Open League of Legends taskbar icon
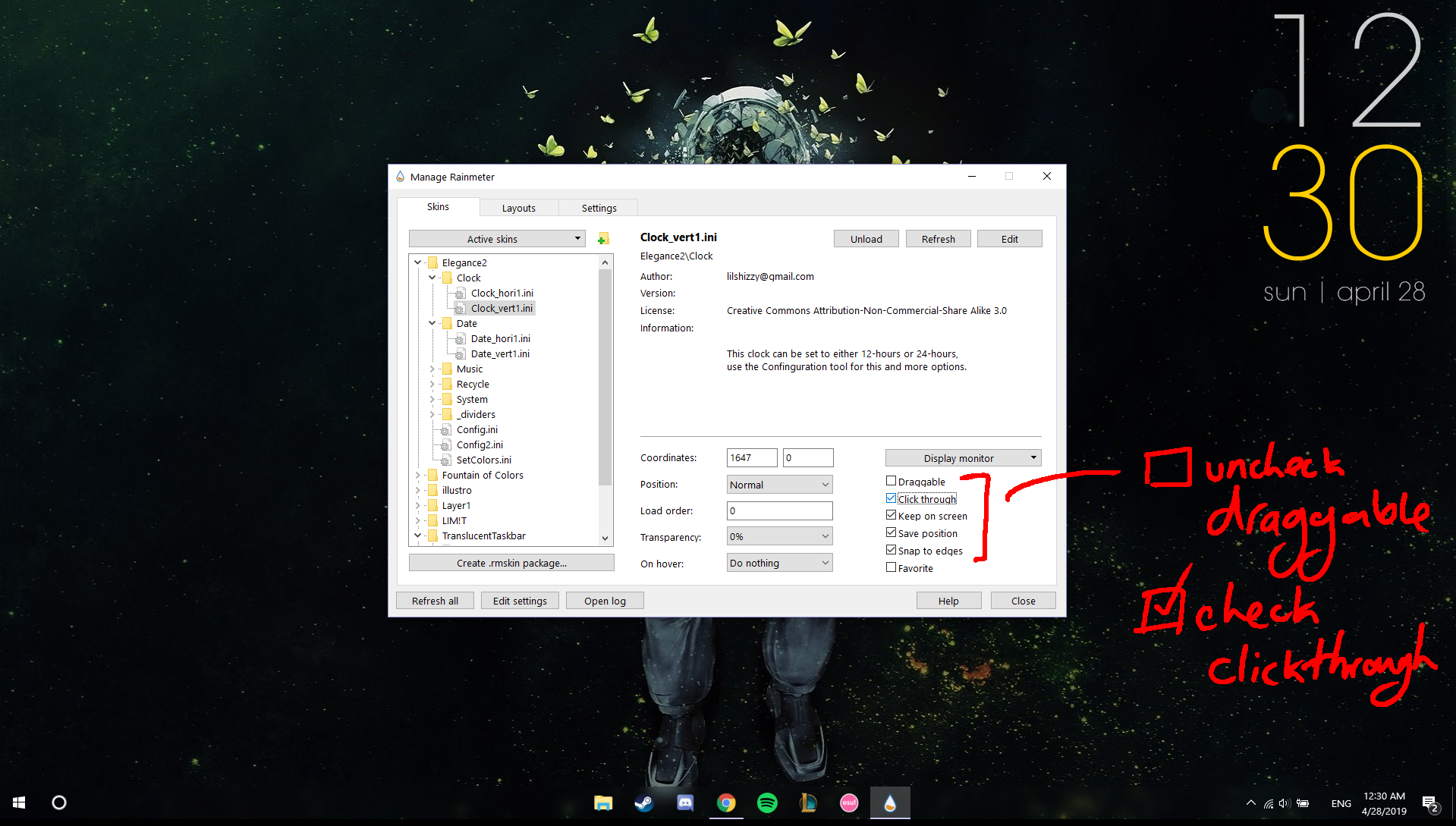 pyautogui.click(x=808, y=802)
